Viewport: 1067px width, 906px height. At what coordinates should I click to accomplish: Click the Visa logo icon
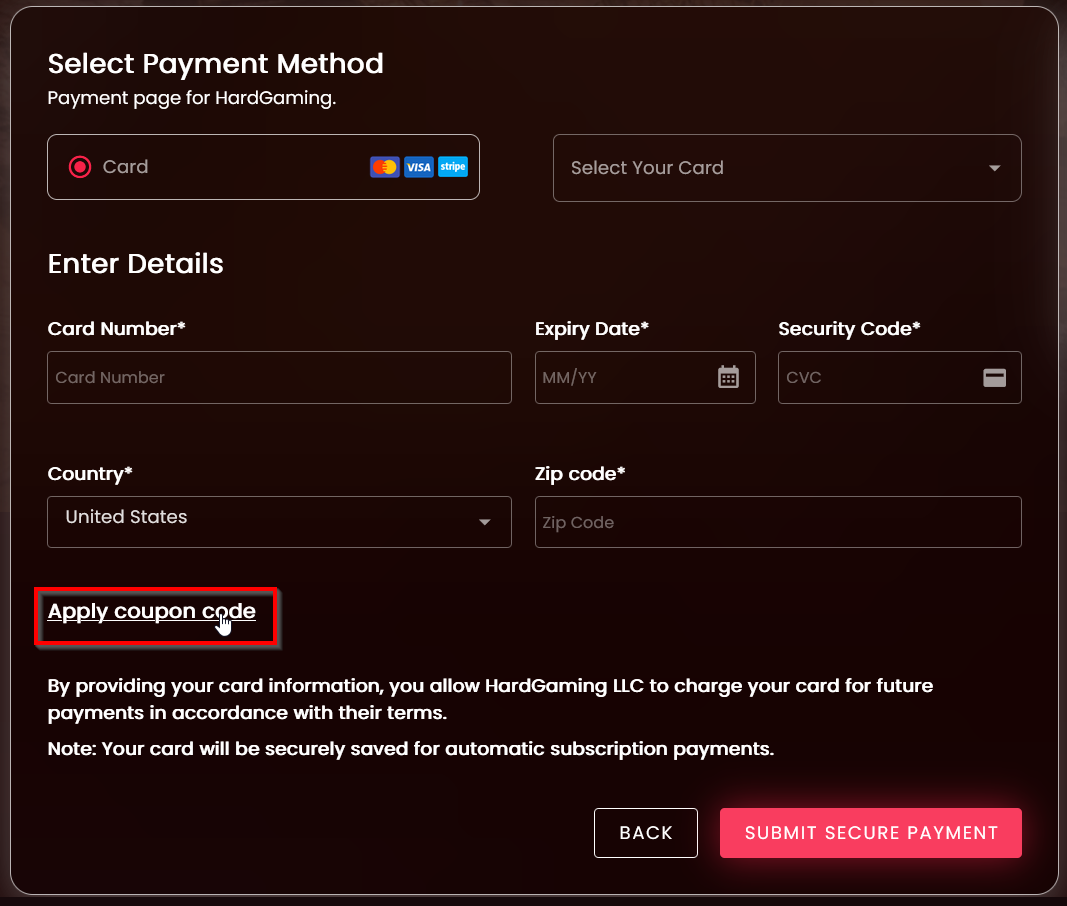tap(419, 167)
